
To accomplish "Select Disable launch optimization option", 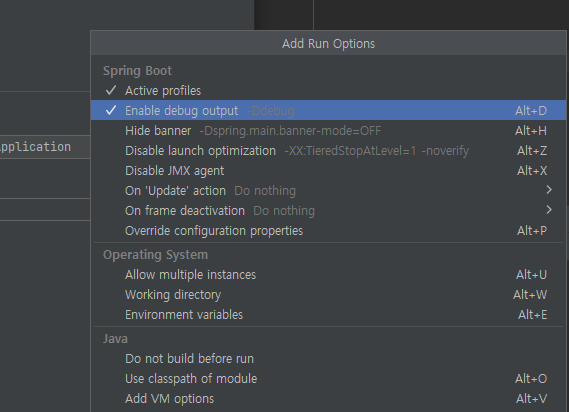I will point(328,150).
